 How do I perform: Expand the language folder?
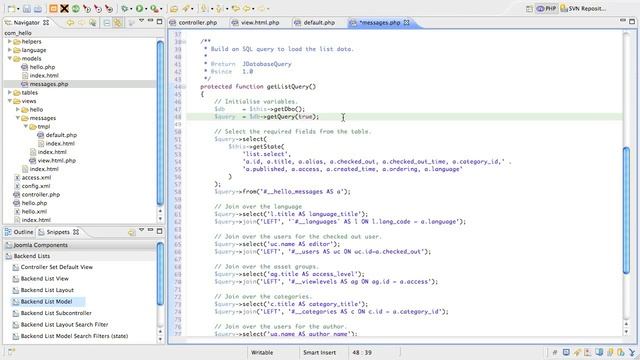tap(10, 50)
